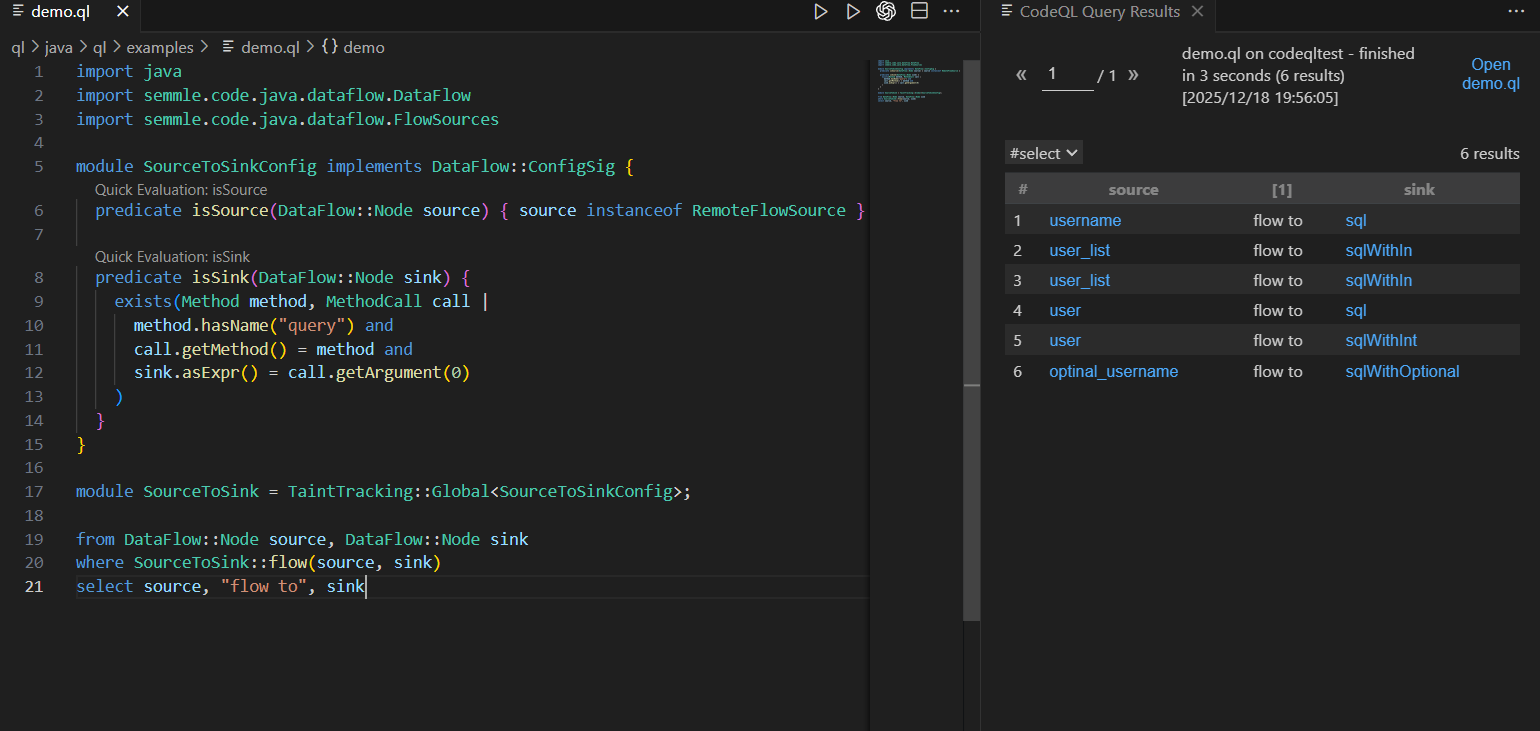Click the ChatGPT icon in editor toolbar
Screen dimensions: 1540x731
click(885, 12)
